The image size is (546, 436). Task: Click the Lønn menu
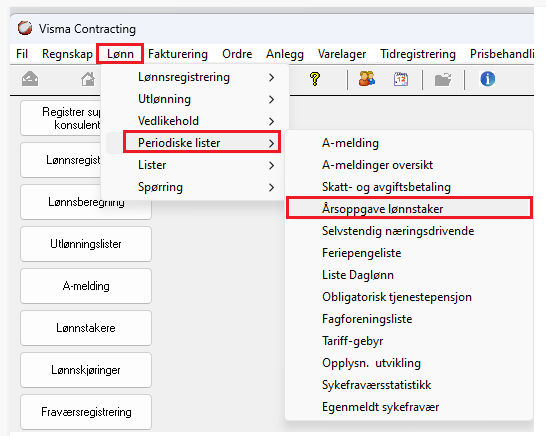coord(120,54)
